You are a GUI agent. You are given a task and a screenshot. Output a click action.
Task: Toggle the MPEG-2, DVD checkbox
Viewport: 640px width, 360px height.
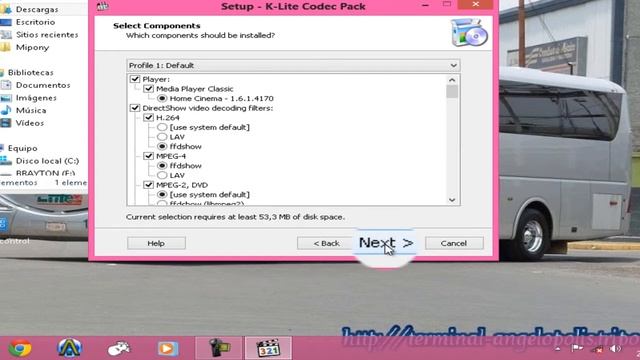(149, 185)
